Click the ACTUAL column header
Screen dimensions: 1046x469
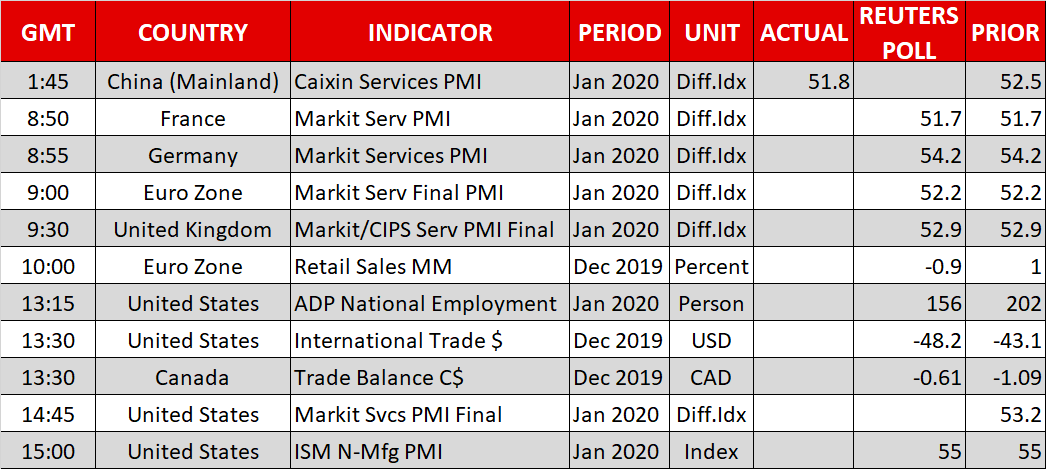click(x=804, y=32)
